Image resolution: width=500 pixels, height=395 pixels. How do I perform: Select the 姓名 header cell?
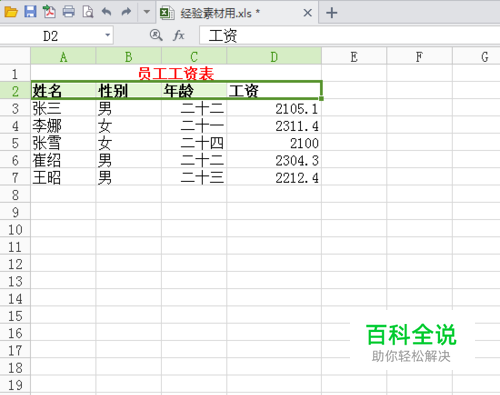tap(63, 91)
